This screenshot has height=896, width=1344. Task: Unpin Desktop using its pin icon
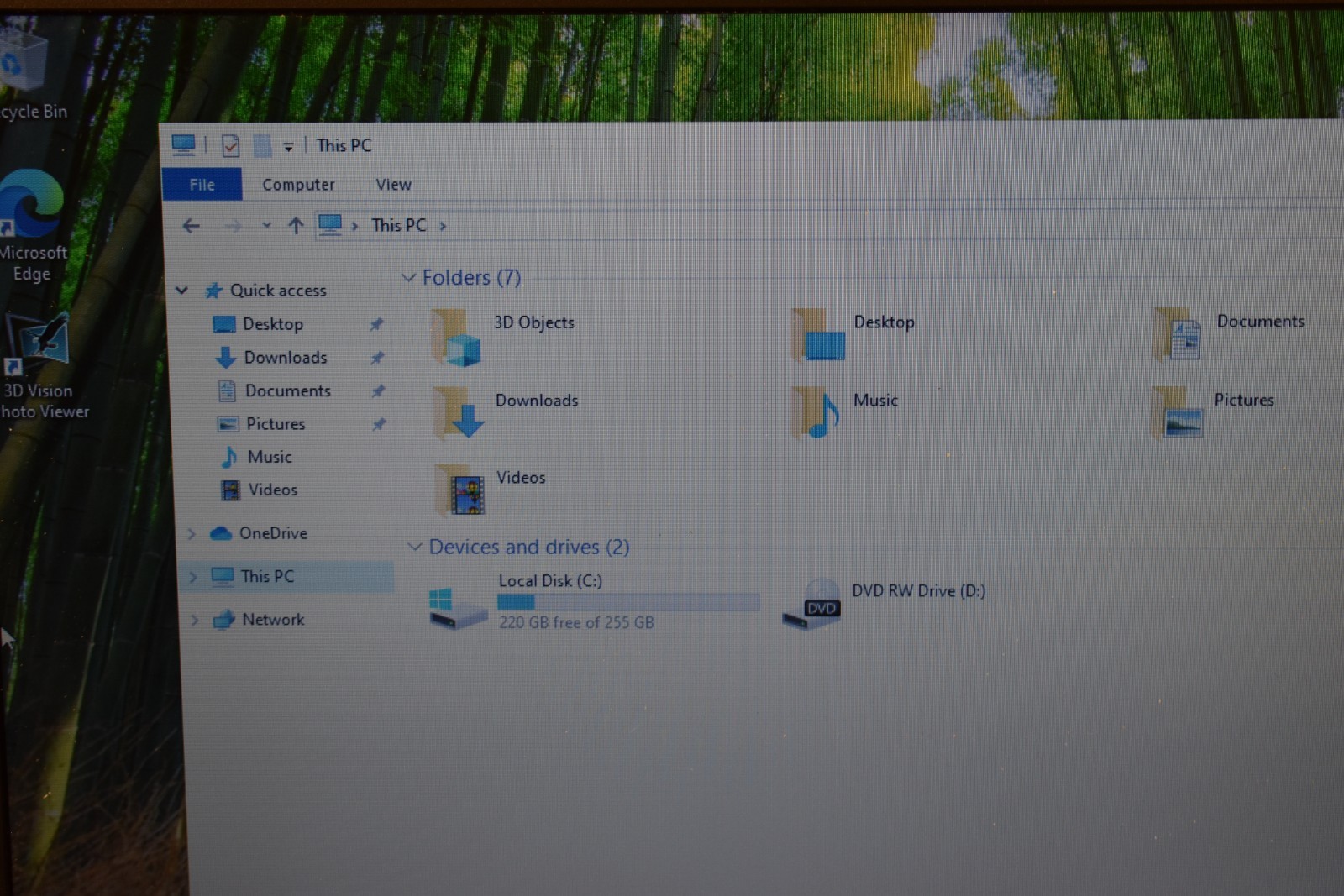377,324
